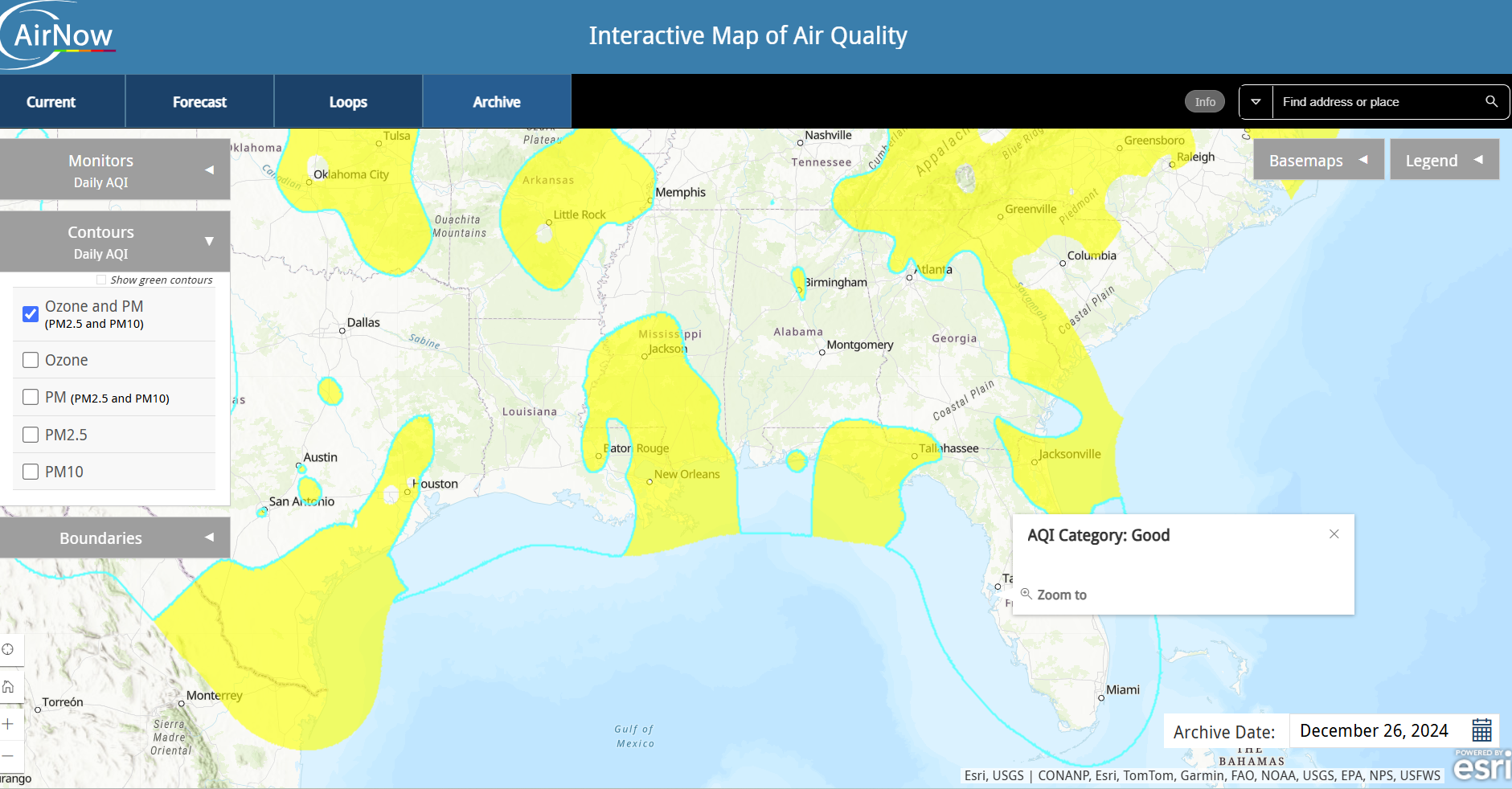Zoom out with the minus icon
Viewport: 1512px width, 789px height.
click(x=8, y=756)
